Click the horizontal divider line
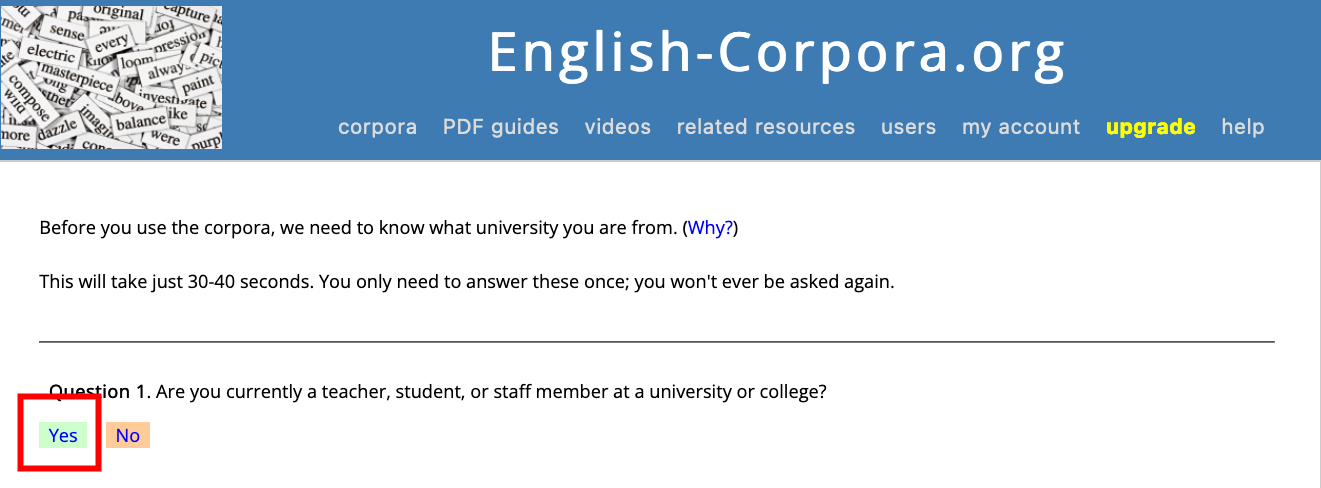1321x488 pixels. pos(657,341)
